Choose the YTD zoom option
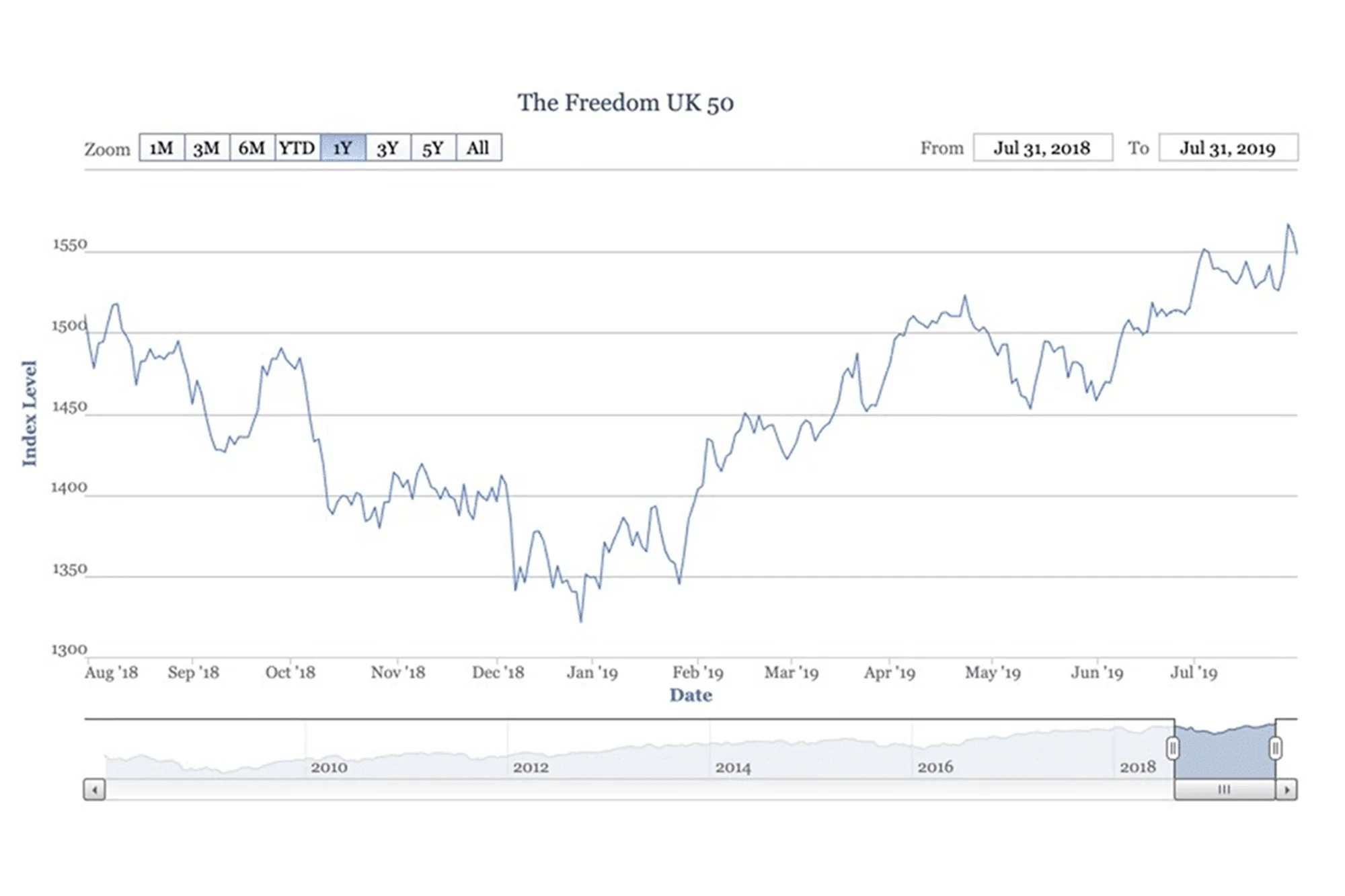The height and width of the screenshot is (896, 1345). [297, 148]
